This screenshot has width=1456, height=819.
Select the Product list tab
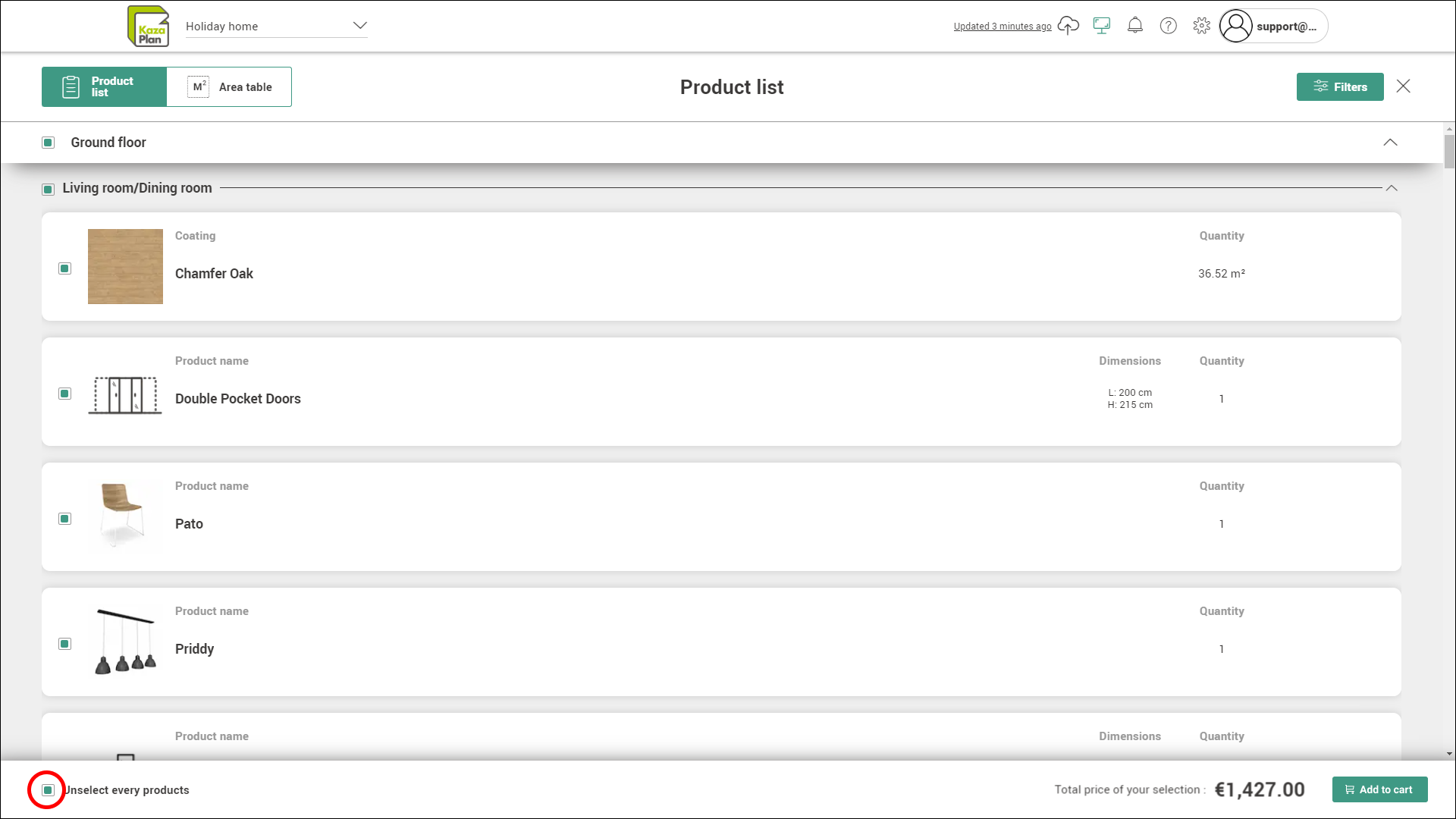tap(104, 87)
